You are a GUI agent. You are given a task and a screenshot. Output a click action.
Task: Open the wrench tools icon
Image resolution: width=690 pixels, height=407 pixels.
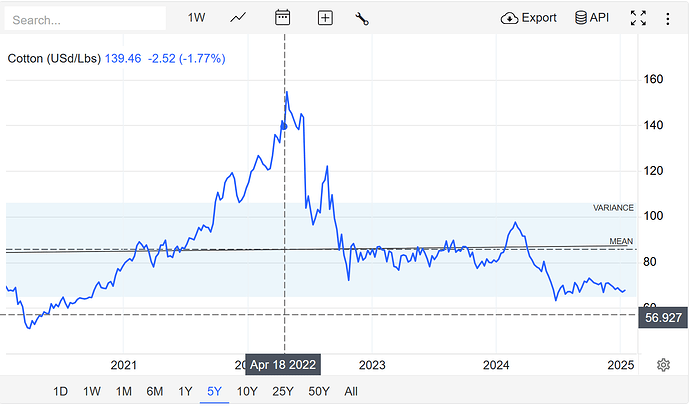tap(362, 18)
